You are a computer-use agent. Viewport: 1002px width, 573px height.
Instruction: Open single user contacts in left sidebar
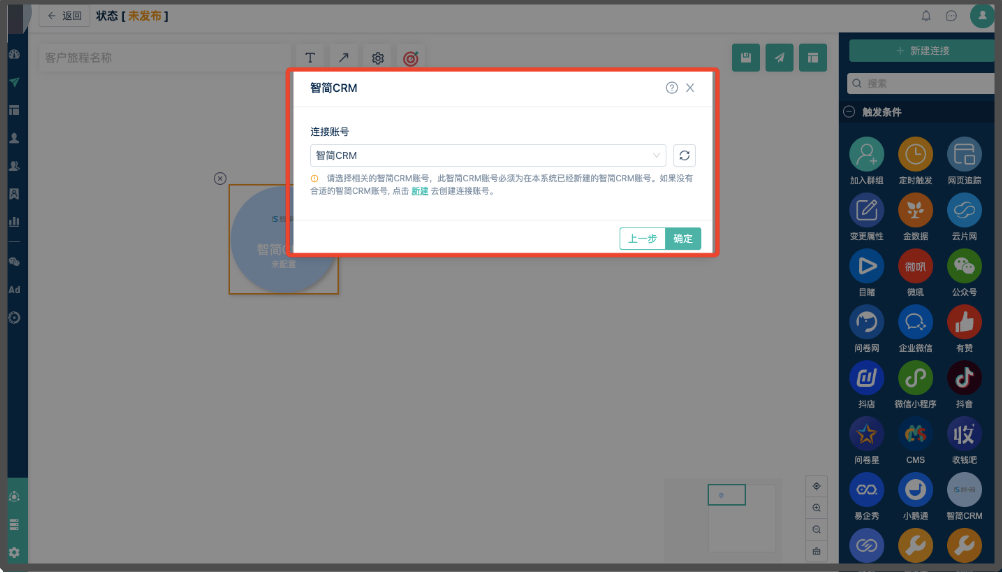pos(14,138)
